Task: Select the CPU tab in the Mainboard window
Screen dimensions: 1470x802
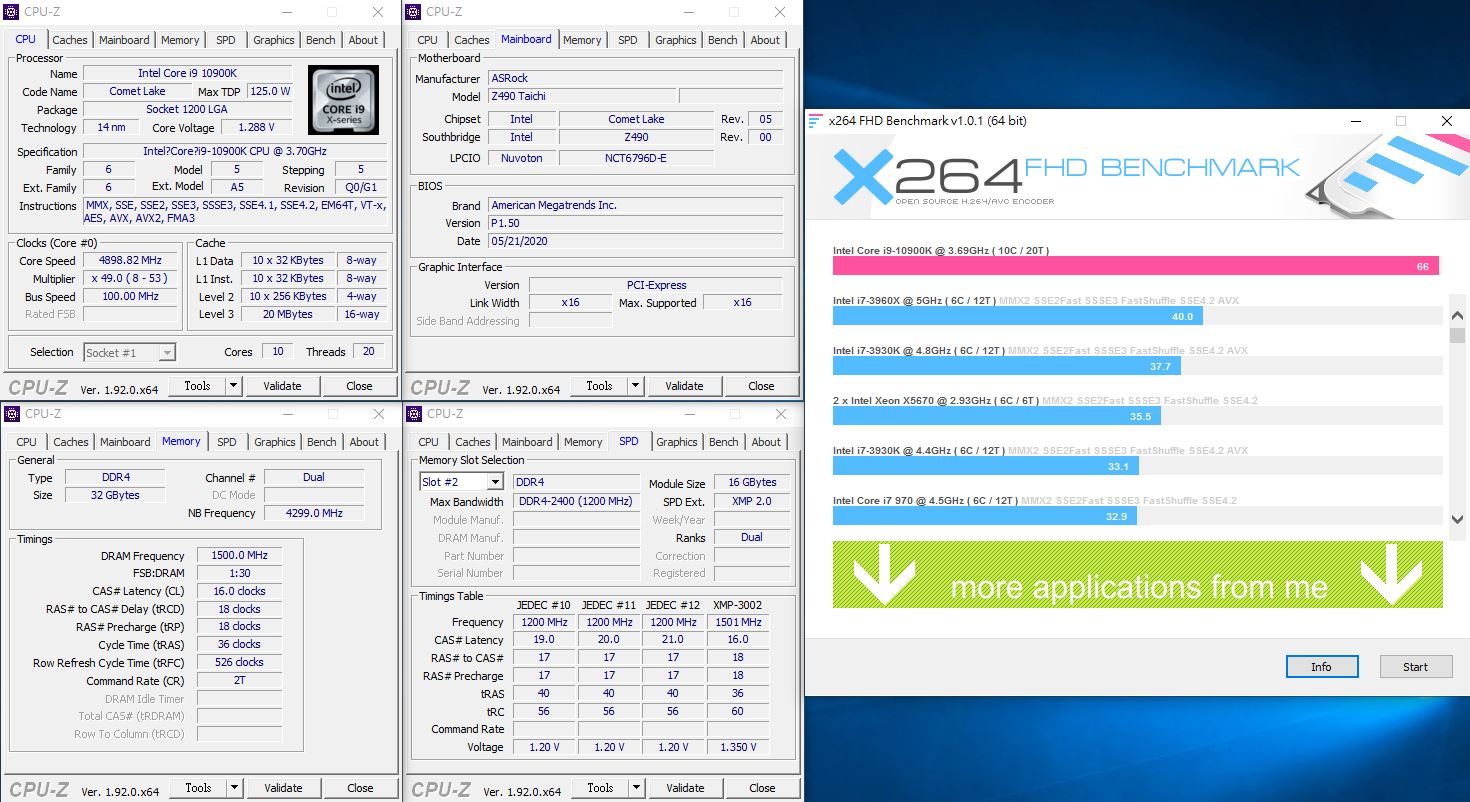Action: click(428, 40)
